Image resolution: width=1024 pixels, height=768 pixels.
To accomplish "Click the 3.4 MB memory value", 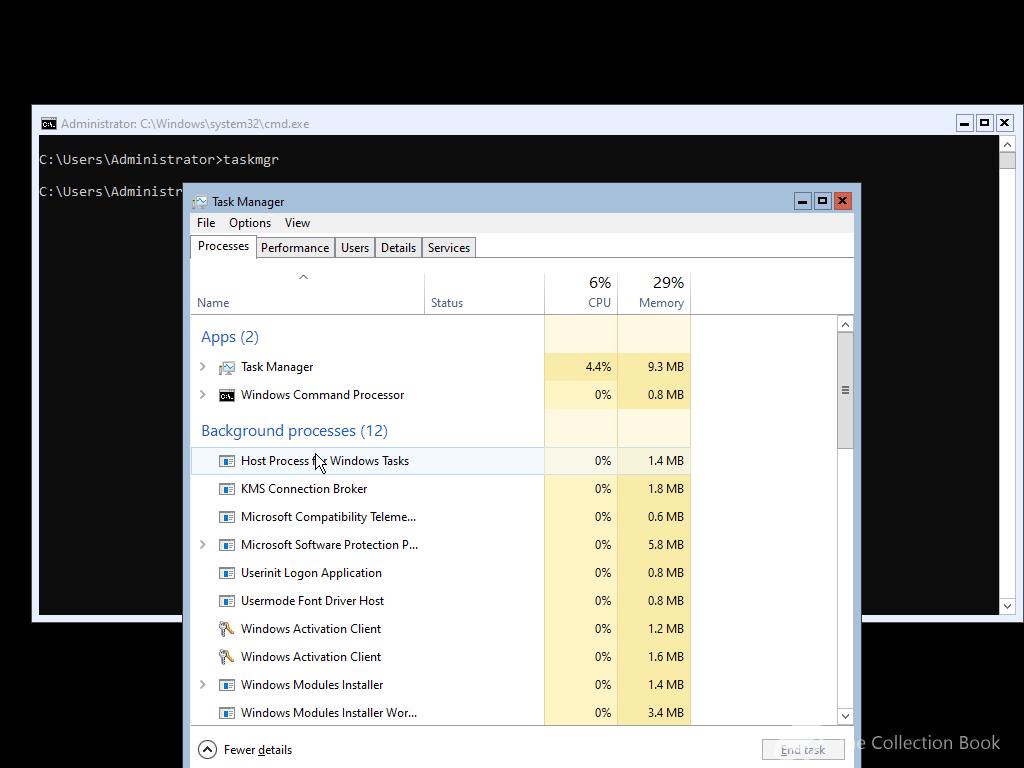I will pyautogui.click(x=665, y=712).
